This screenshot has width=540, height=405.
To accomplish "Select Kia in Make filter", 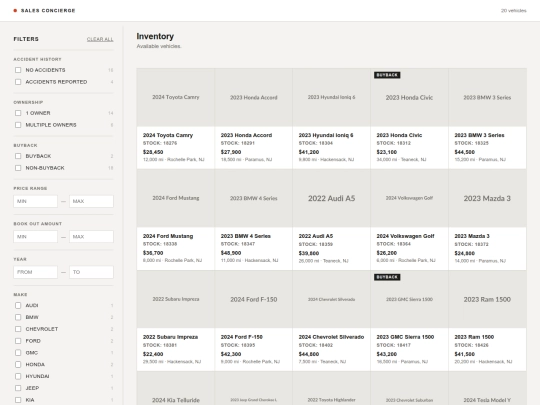I will (x=18, y=400).
